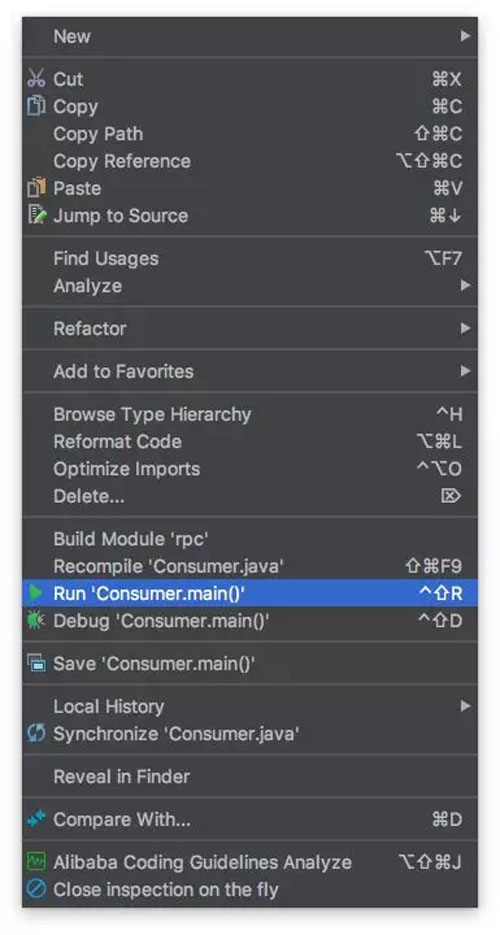The image size is (500, 935).
Task: Click the Copy documents icon
Action: [36, 106]
